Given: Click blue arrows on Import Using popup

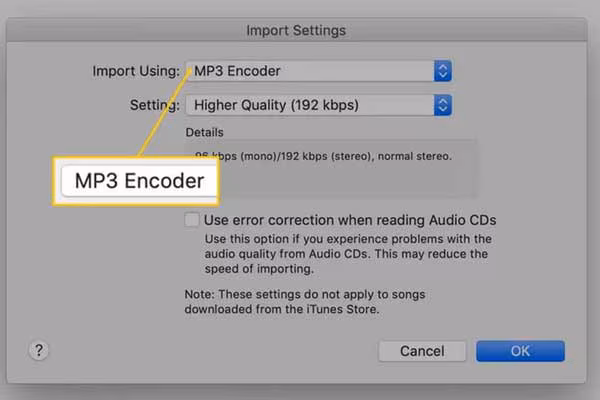Looking at the screenshot, I should pos(443,71).
